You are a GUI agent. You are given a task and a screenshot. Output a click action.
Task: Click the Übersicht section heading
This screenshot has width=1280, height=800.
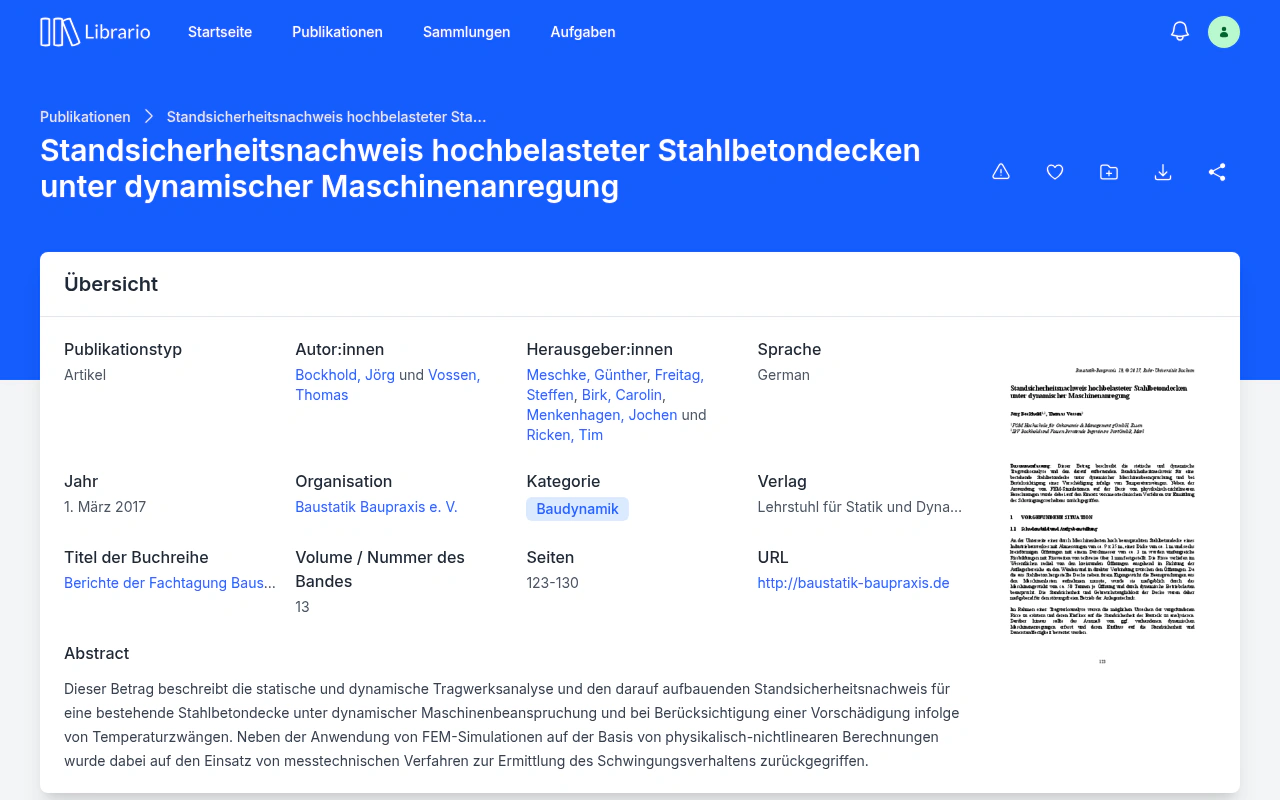coord(111,284)
